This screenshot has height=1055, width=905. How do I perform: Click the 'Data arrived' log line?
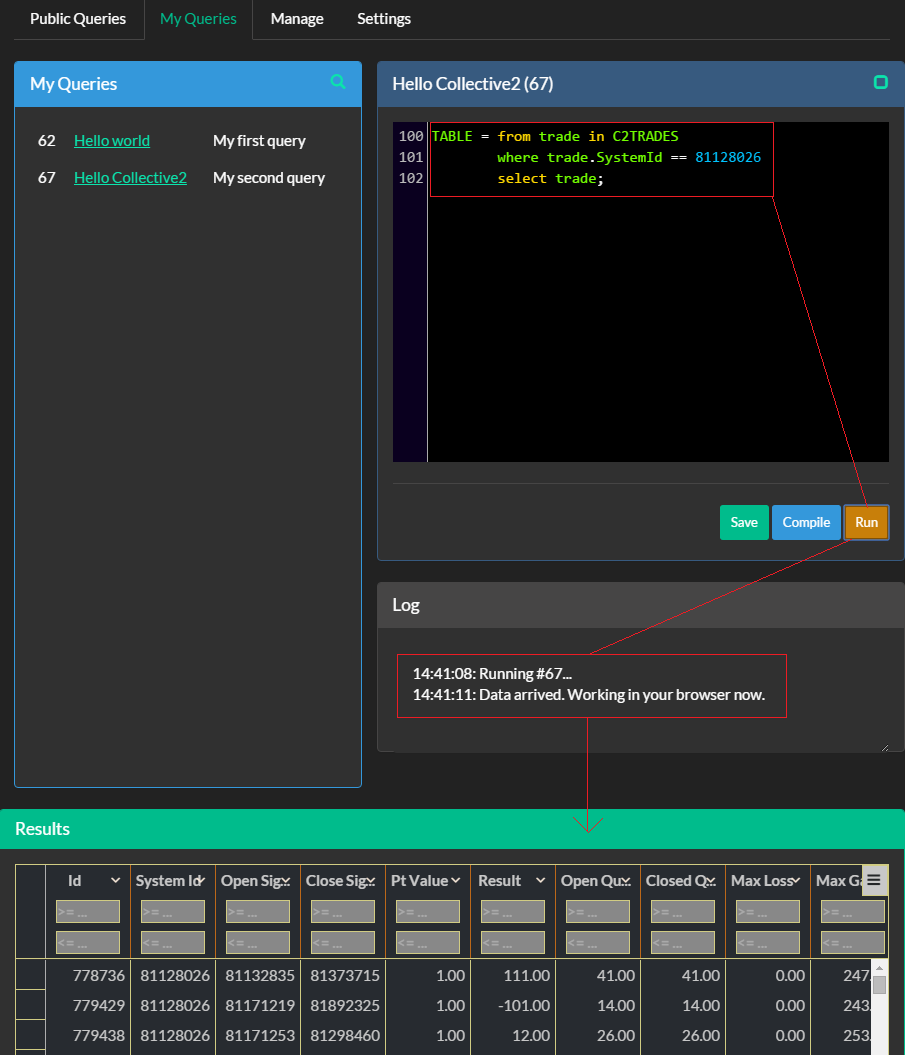[589, 694]
